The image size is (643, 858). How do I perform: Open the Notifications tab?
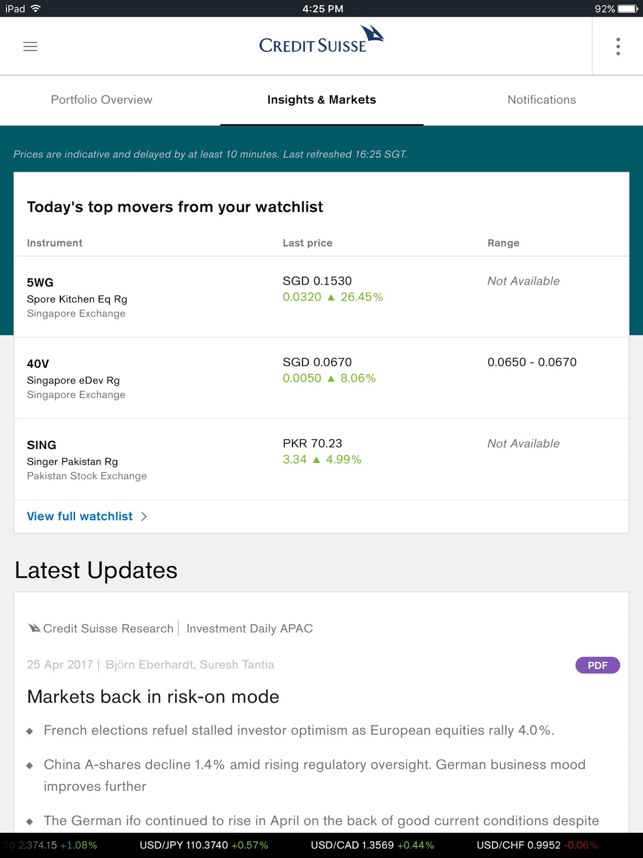pos(541,100)
